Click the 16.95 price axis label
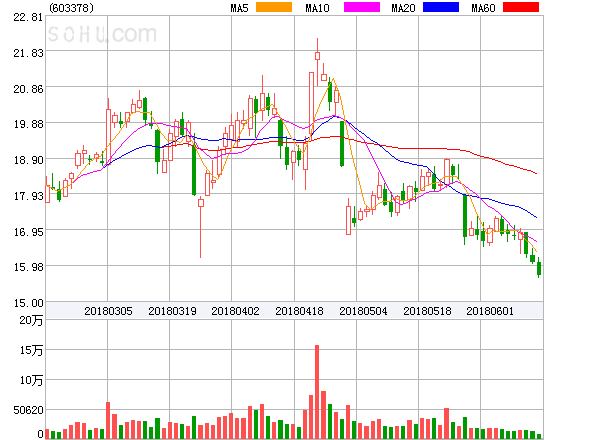 (28, 232)
